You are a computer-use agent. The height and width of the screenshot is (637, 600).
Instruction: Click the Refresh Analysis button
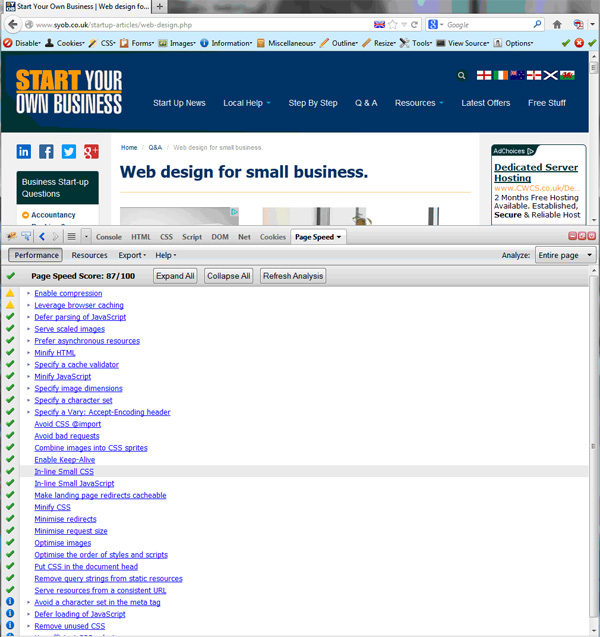[x=293, y=276]
